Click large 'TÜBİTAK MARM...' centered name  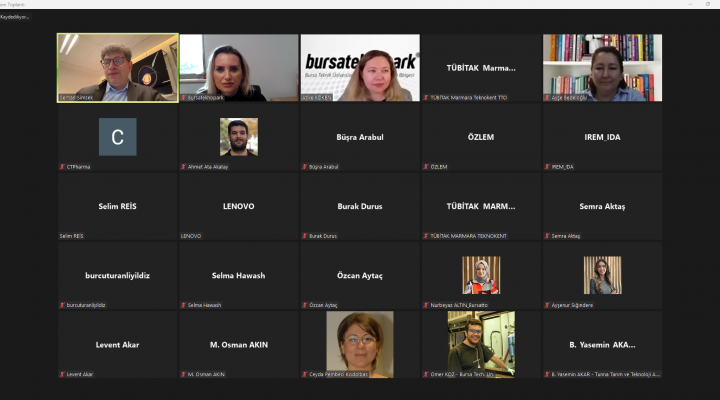coord(481,206)
